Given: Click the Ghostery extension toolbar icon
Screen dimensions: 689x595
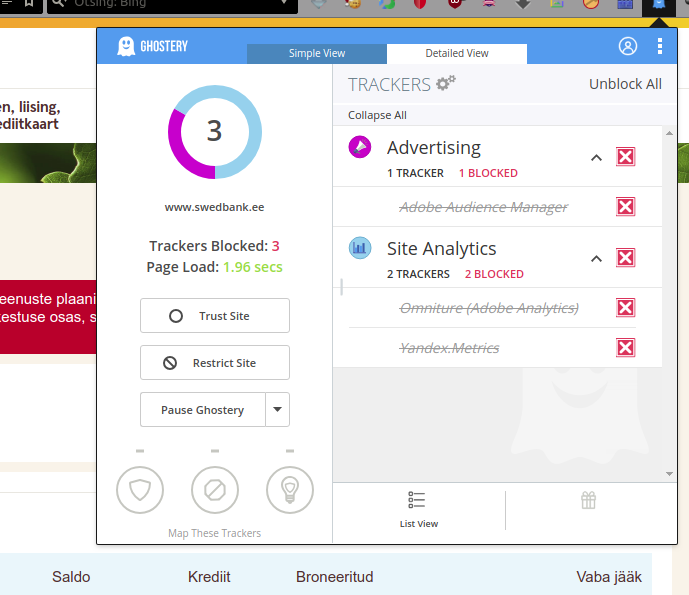Looking at the screenshot, I should (x=659, y=5).
